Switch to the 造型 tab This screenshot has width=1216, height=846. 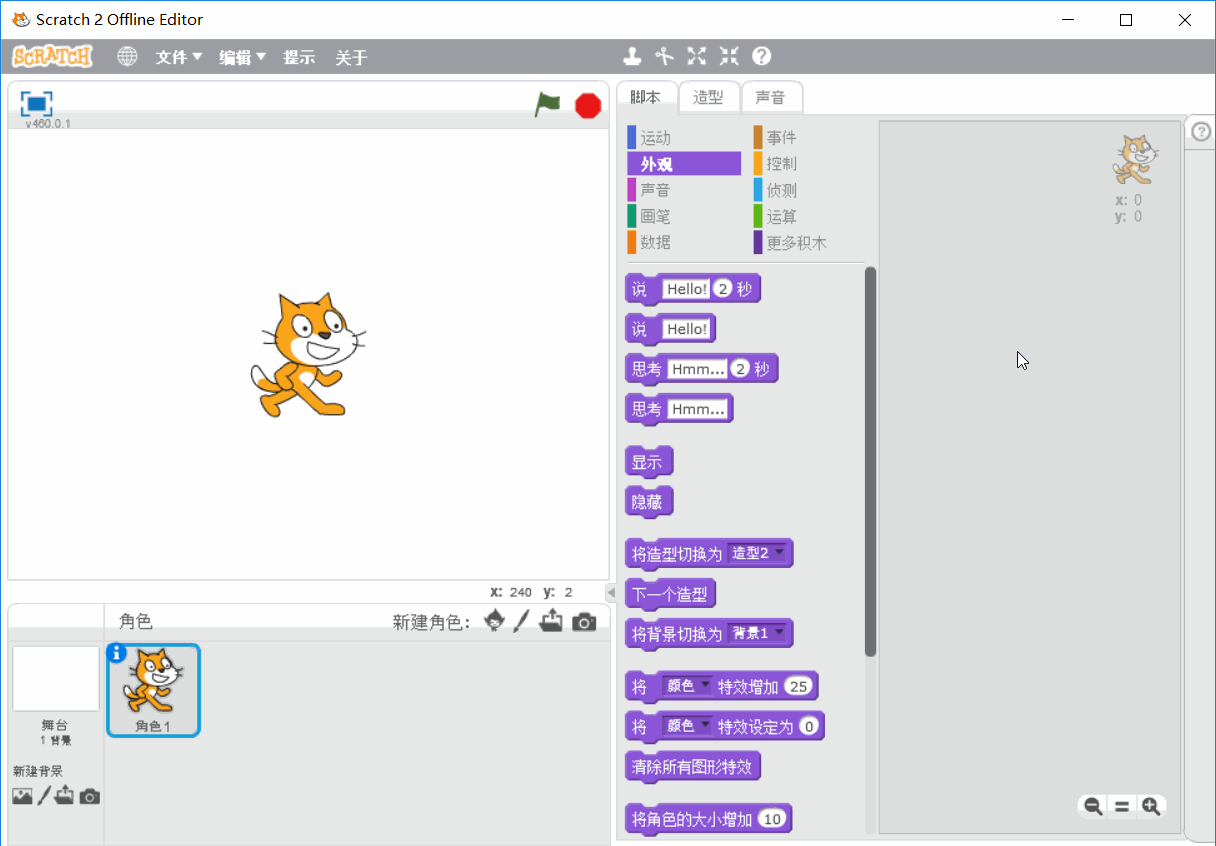(708, 97)
